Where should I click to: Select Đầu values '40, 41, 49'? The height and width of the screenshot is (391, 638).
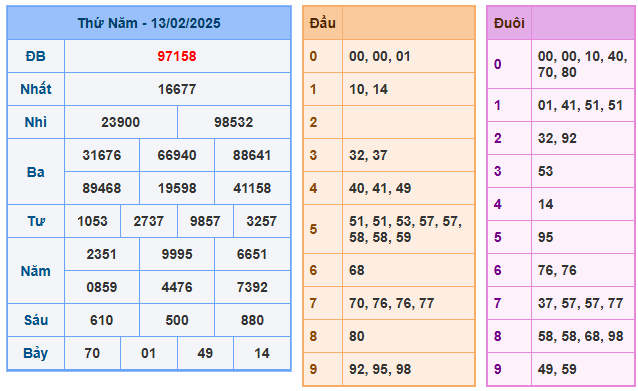tap(380, 188)
